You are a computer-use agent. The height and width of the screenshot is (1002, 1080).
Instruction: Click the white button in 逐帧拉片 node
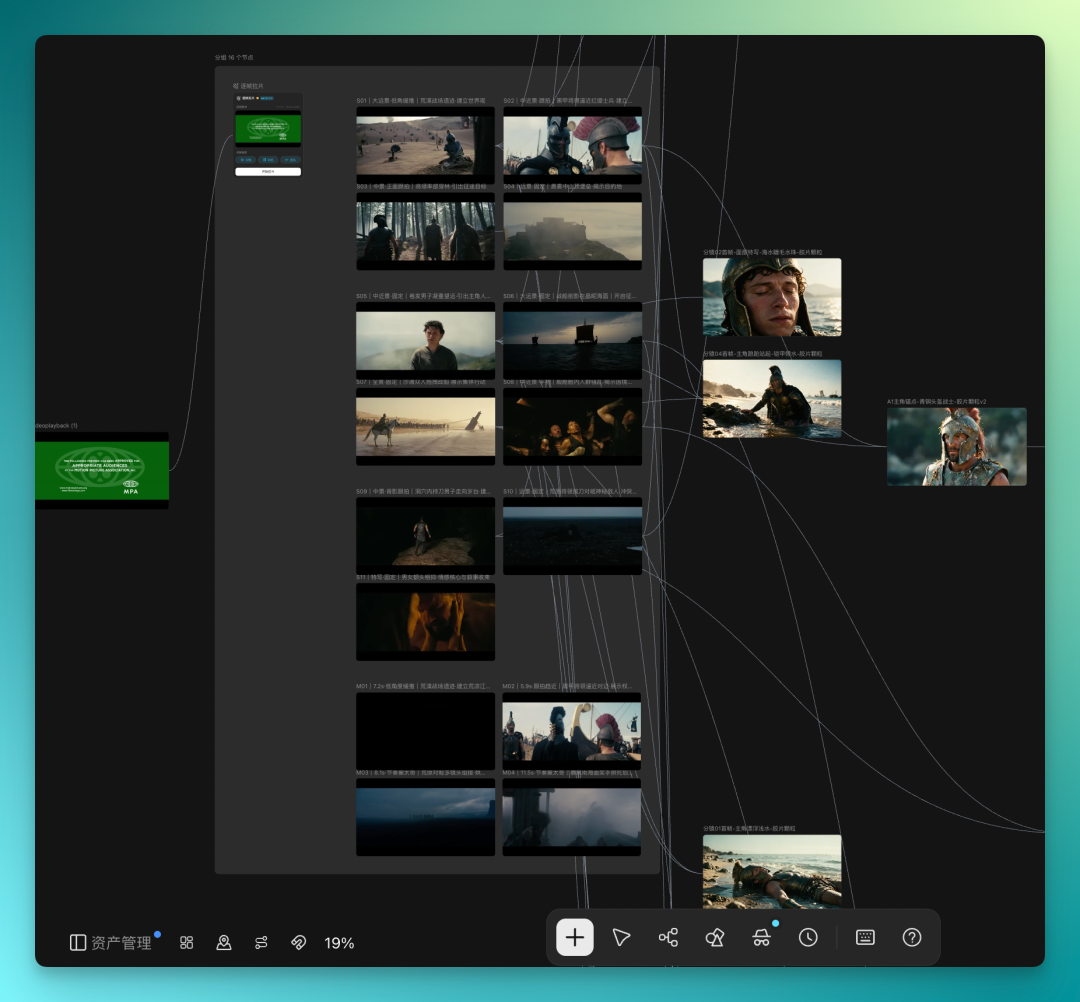click(268, 171)
